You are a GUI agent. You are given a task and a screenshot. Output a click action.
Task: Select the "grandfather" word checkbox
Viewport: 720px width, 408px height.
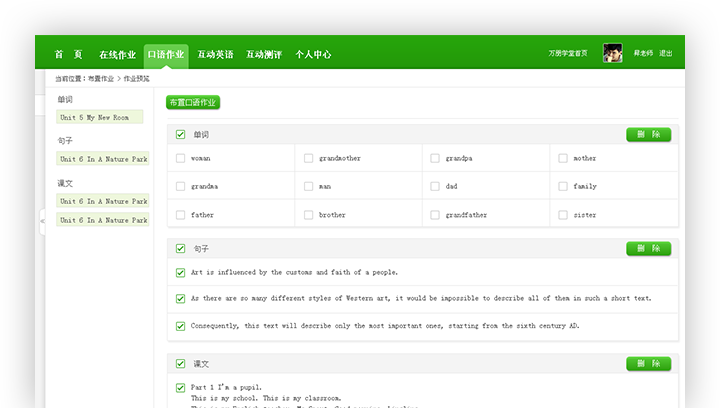[x=435, y=215]
